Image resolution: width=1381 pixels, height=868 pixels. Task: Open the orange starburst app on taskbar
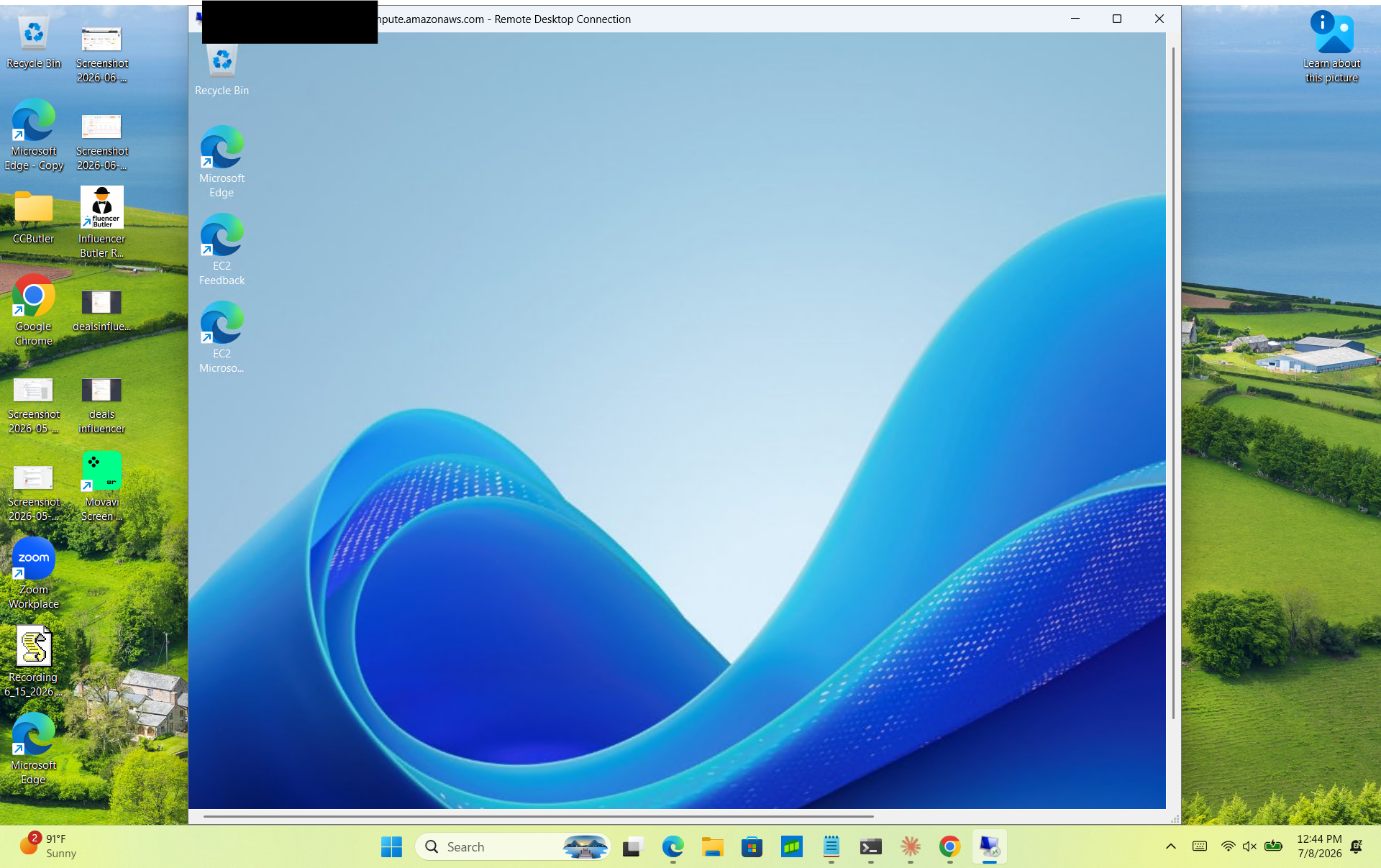click(x=910, y=847)
